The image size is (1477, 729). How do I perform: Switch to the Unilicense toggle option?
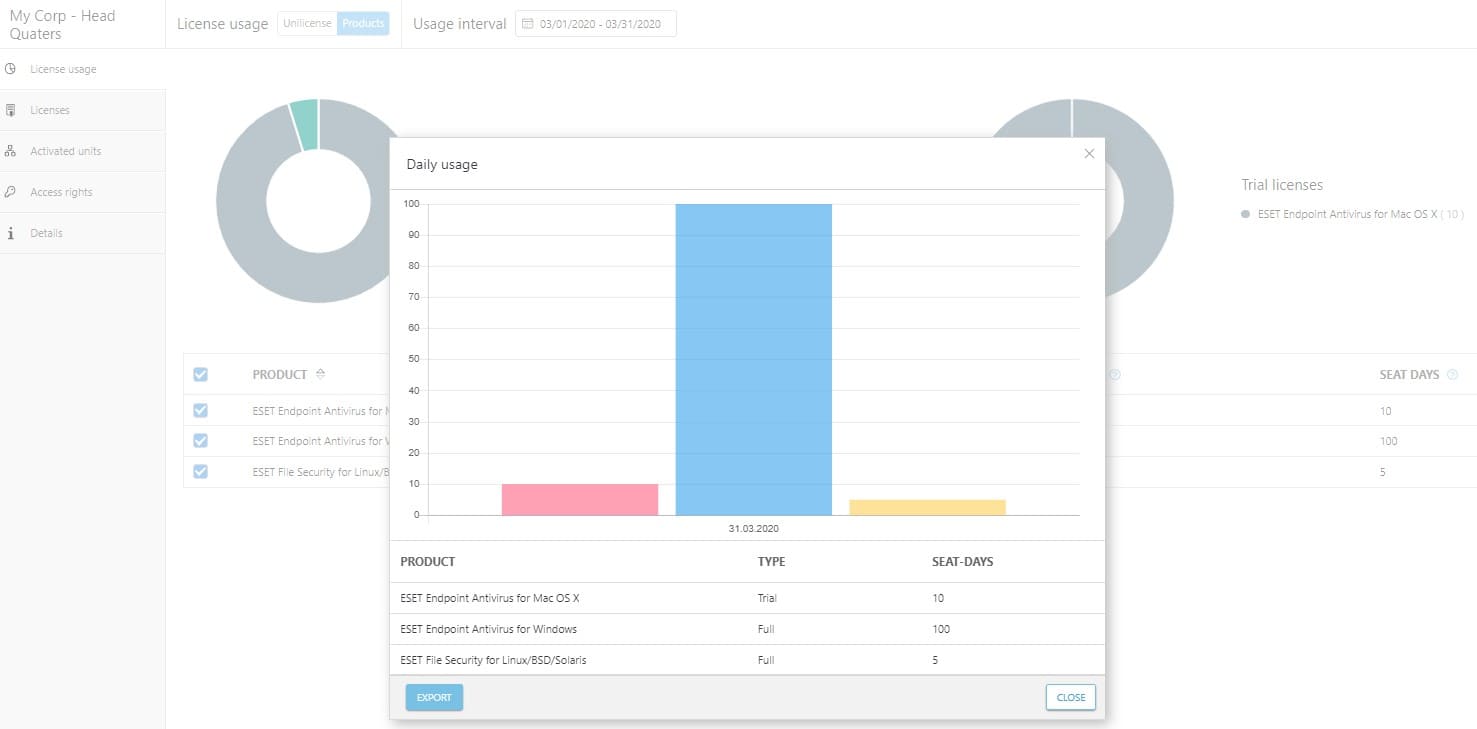click(x=307, y=24)
